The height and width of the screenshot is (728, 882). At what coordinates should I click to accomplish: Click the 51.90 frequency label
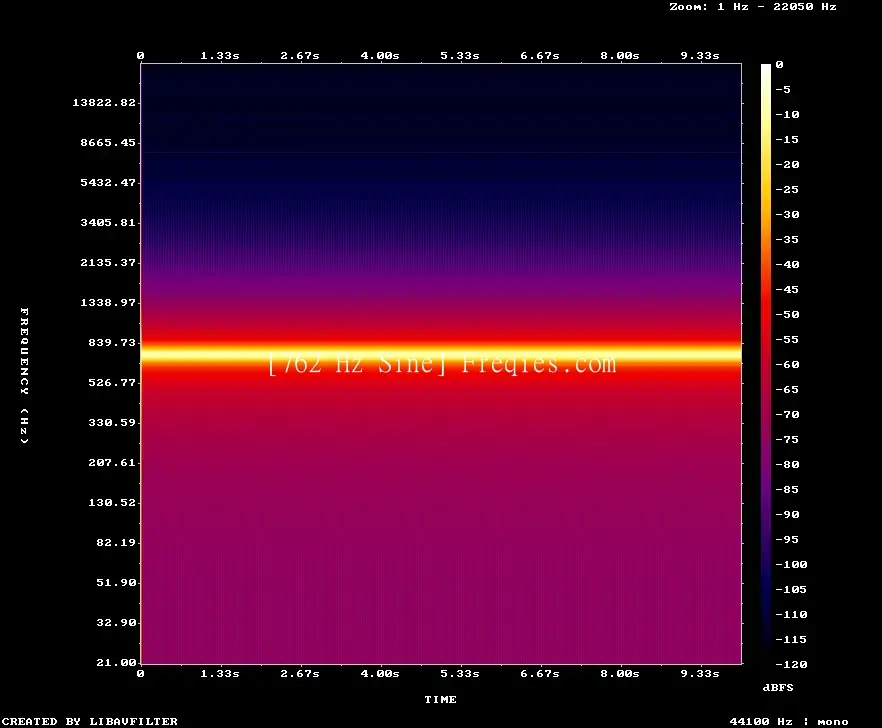pos(116,582)
